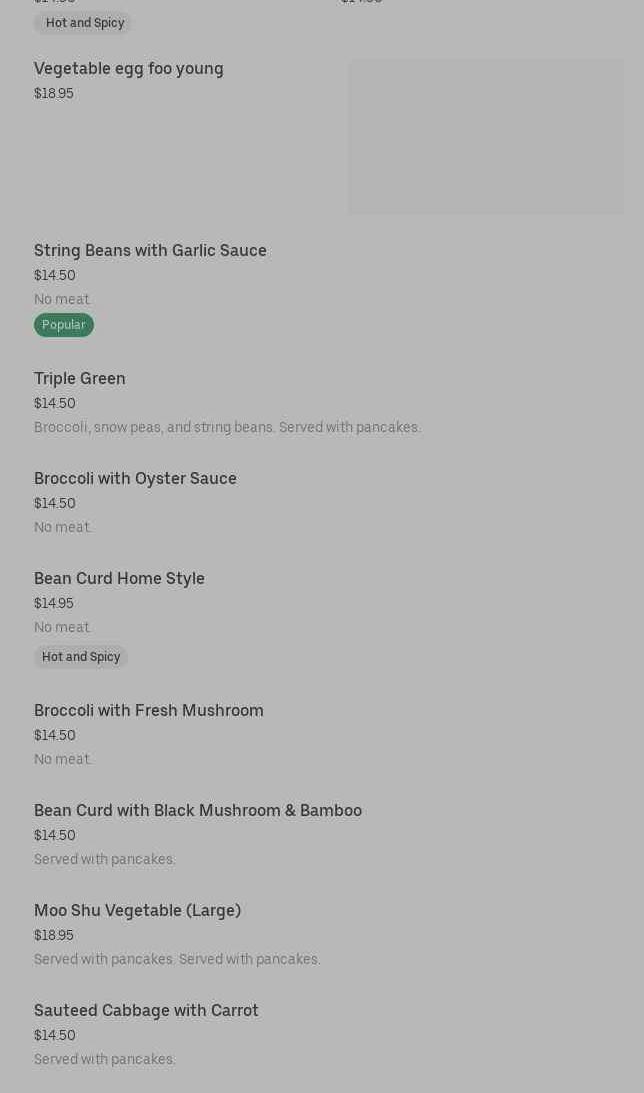Choose Moo Shu Vegetable (Large)
Screen dimensions: 644x1093
(x=137, y=910)
